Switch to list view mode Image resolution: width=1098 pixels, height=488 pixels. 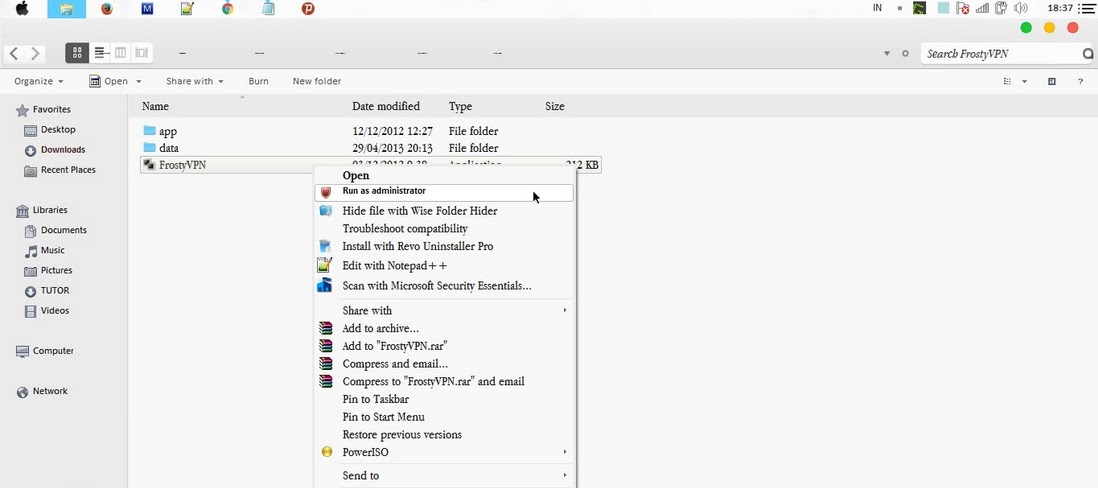pyautogui.click(x=99, y=53)
